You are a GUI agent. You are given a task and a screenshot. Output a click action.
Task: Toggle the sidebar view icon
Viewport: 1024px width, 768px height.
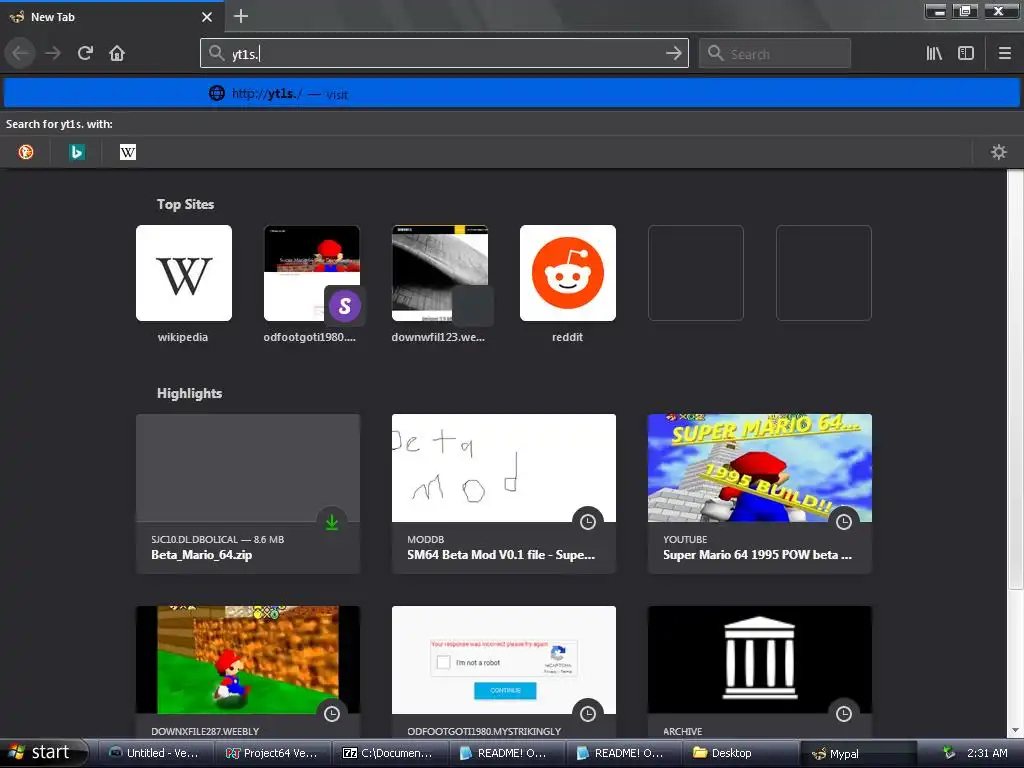coord(966,53)
